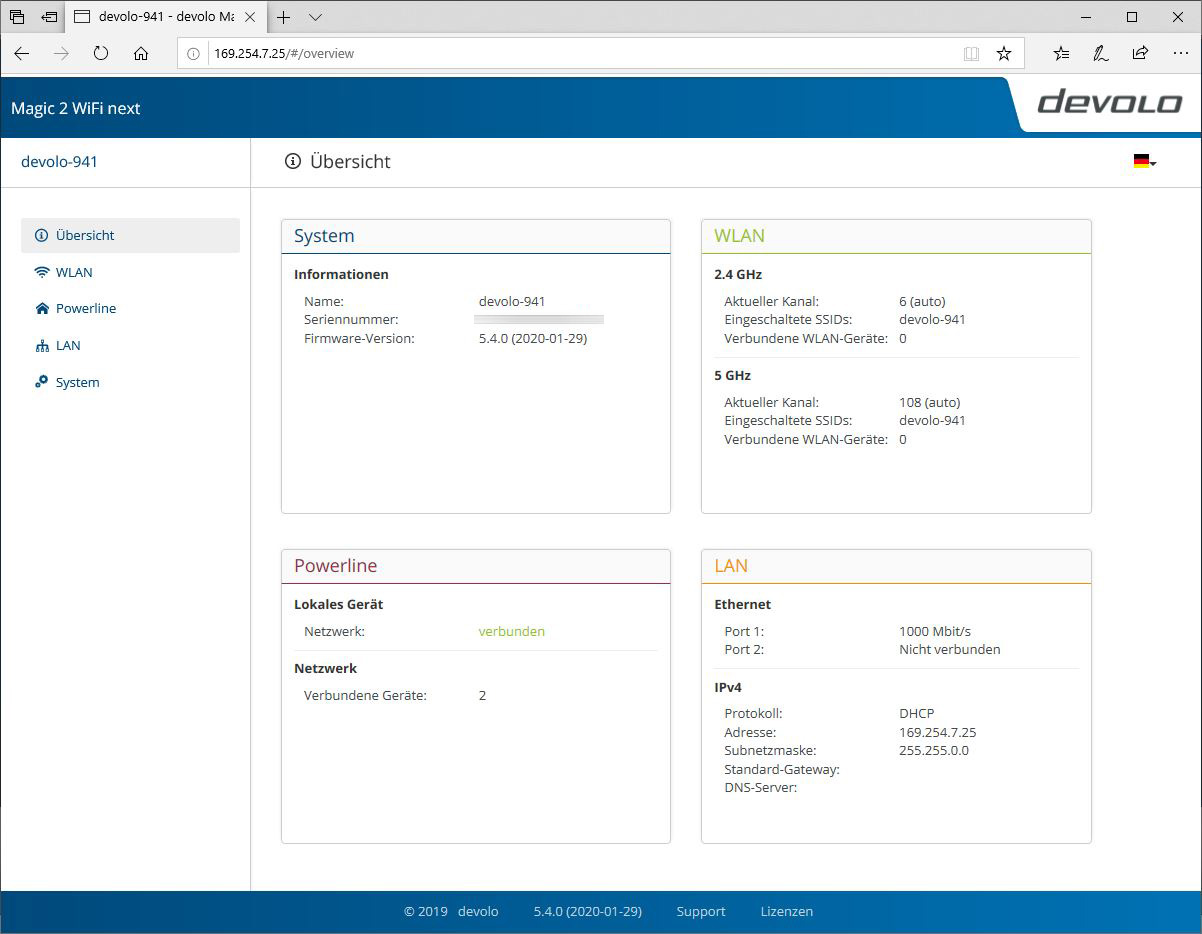Open a new tab with the plus icon
Image resolution: width=1202 pixels, height=934 pixels.
284,17
